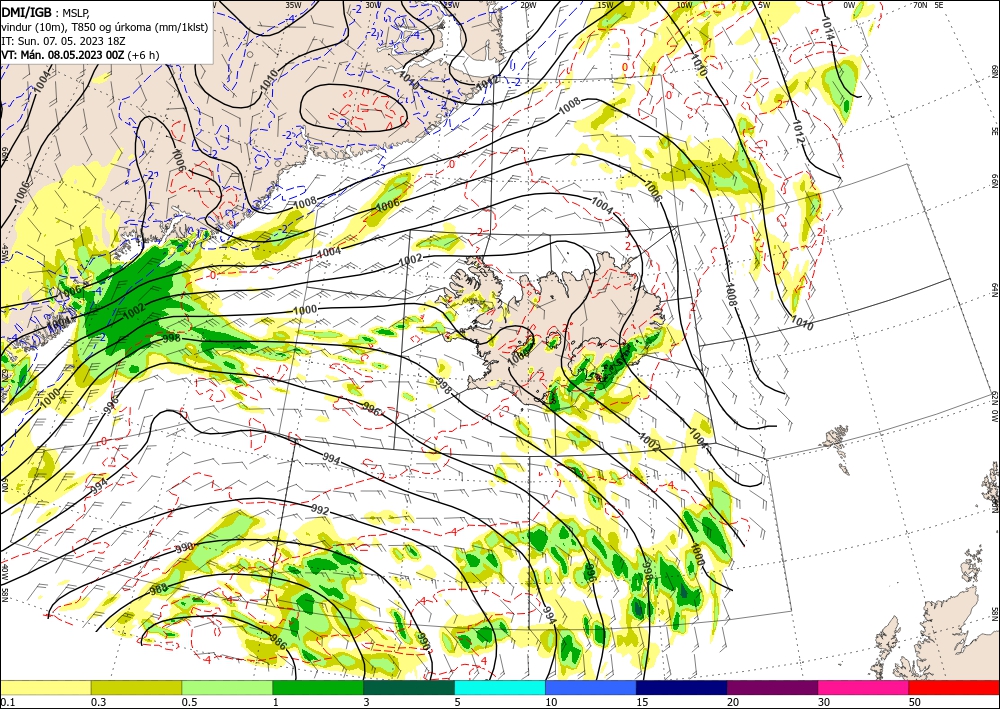Image resolution: width=1000 pixels, height=709 pixels.
Task: Click the '992' isobar label
Action: pos(320,511)
